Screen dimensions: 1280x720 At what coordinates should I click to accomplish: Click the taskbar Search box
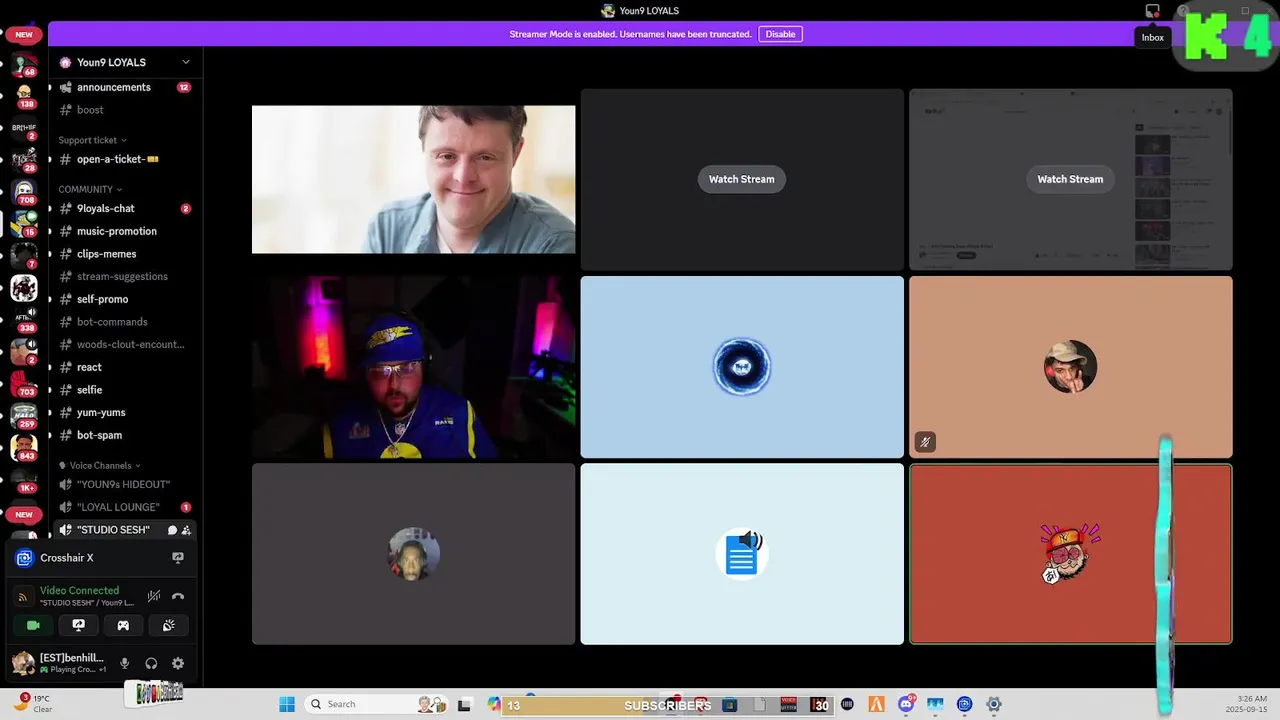(376, 704)
